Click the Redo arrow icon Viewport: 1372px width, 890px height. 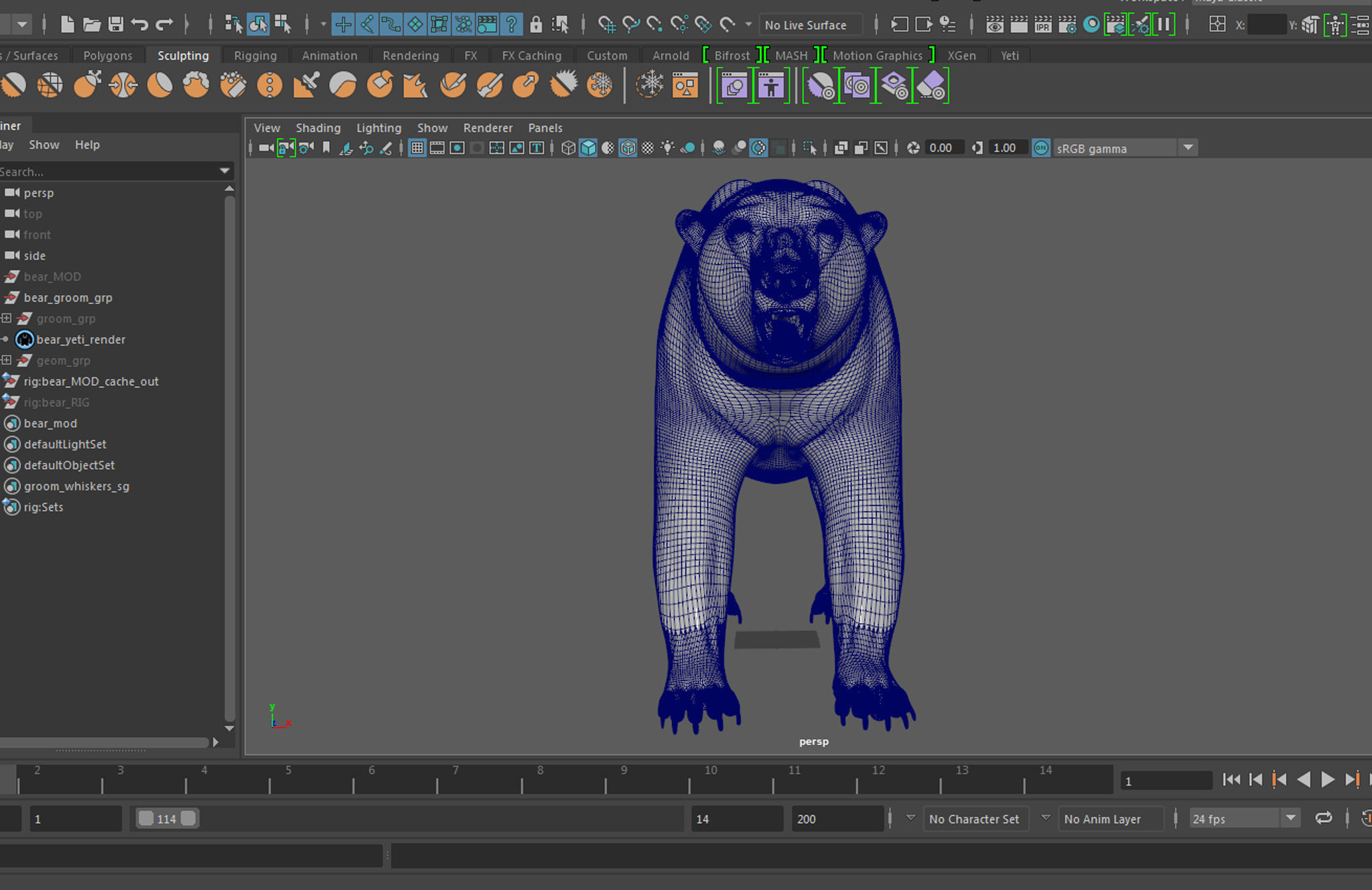(164, 25)
